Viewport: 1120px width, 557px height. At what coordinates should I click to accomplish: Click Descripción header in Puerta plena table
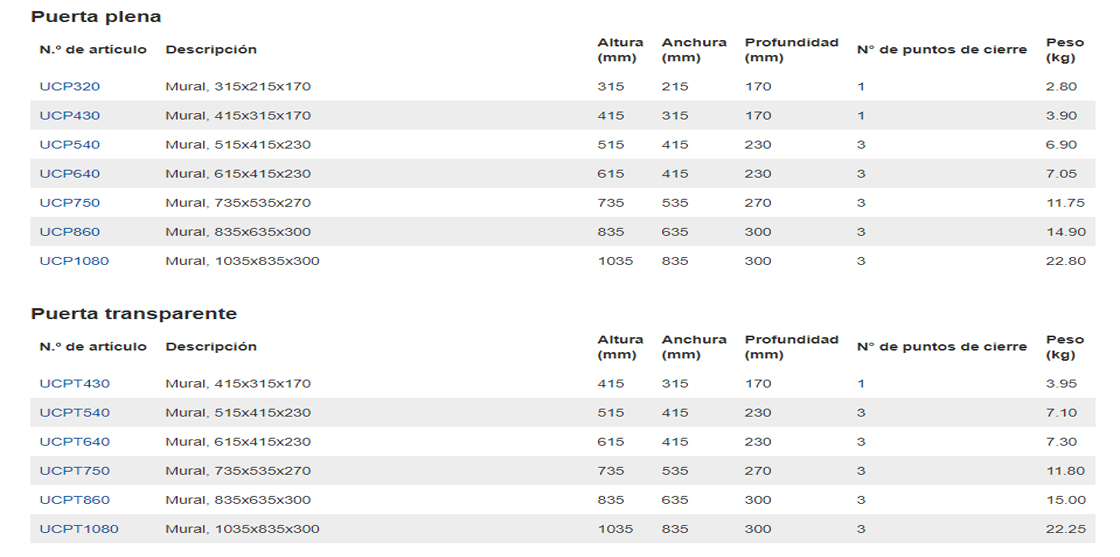211,49
